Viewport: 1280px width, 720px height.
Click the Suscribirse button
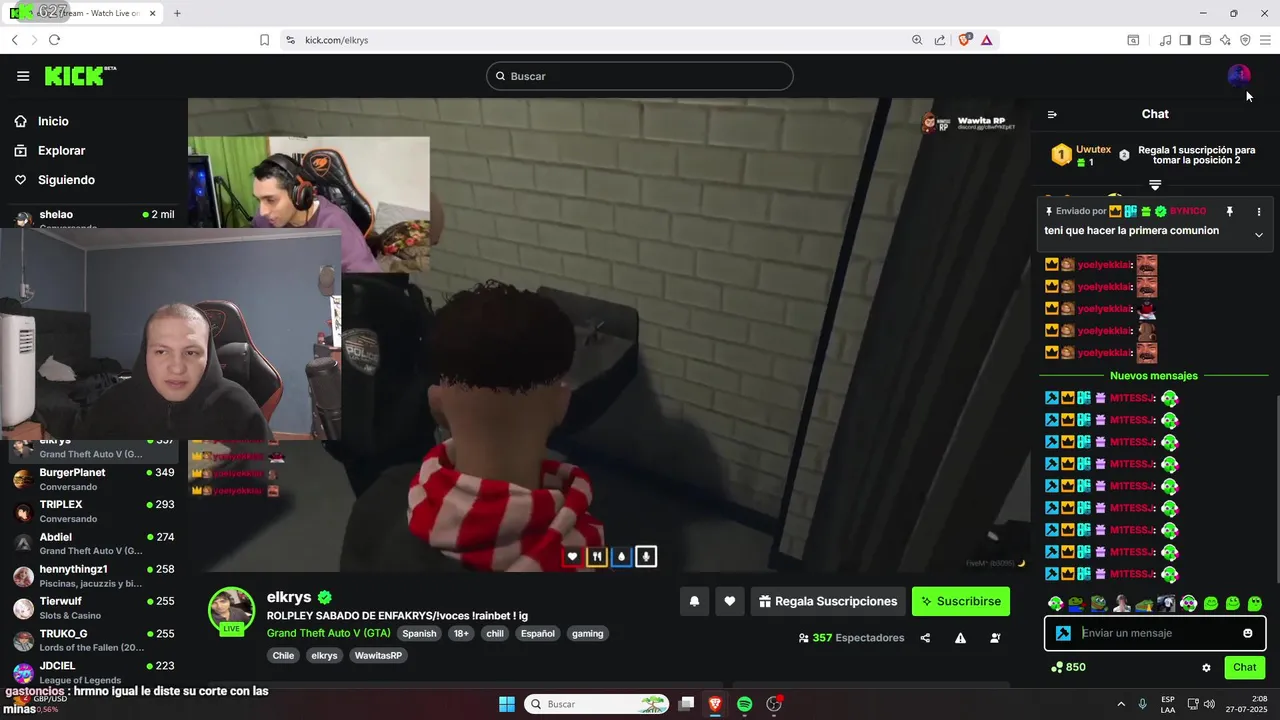click(961, 601)
